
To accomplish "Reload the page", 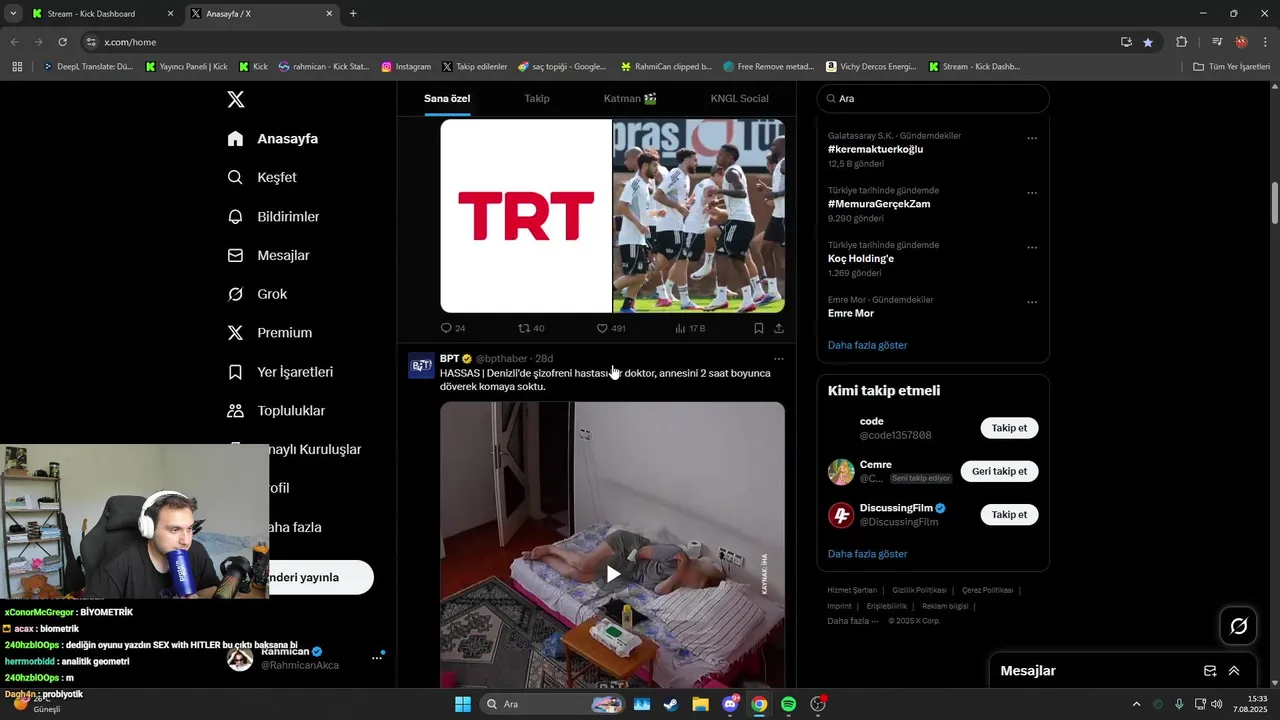I will 62,42.
